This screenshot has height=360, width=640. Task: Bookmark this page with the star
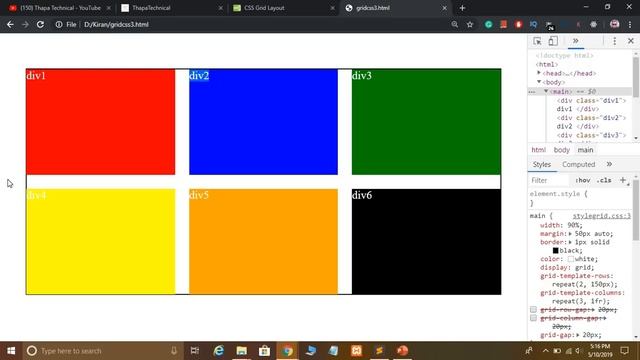(470, 24)
